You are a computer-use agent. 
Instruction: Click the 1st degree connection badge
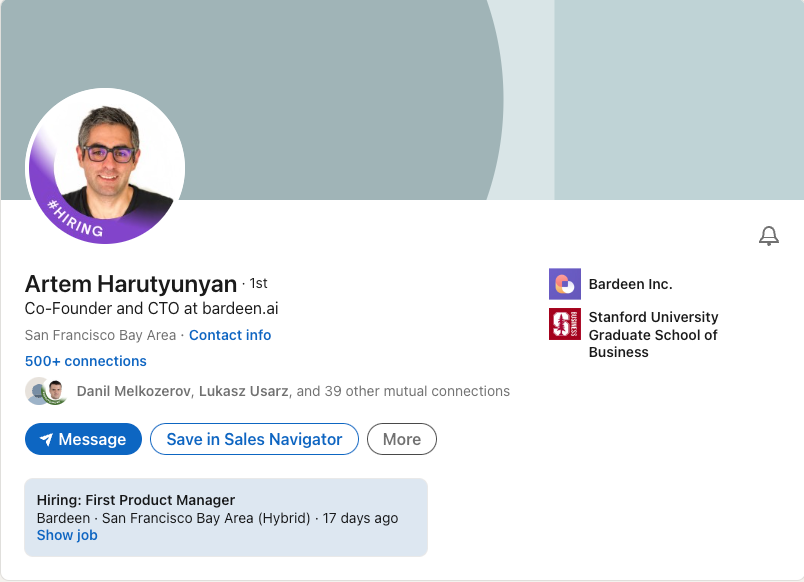pyautogui.click(x=258, y=283)
